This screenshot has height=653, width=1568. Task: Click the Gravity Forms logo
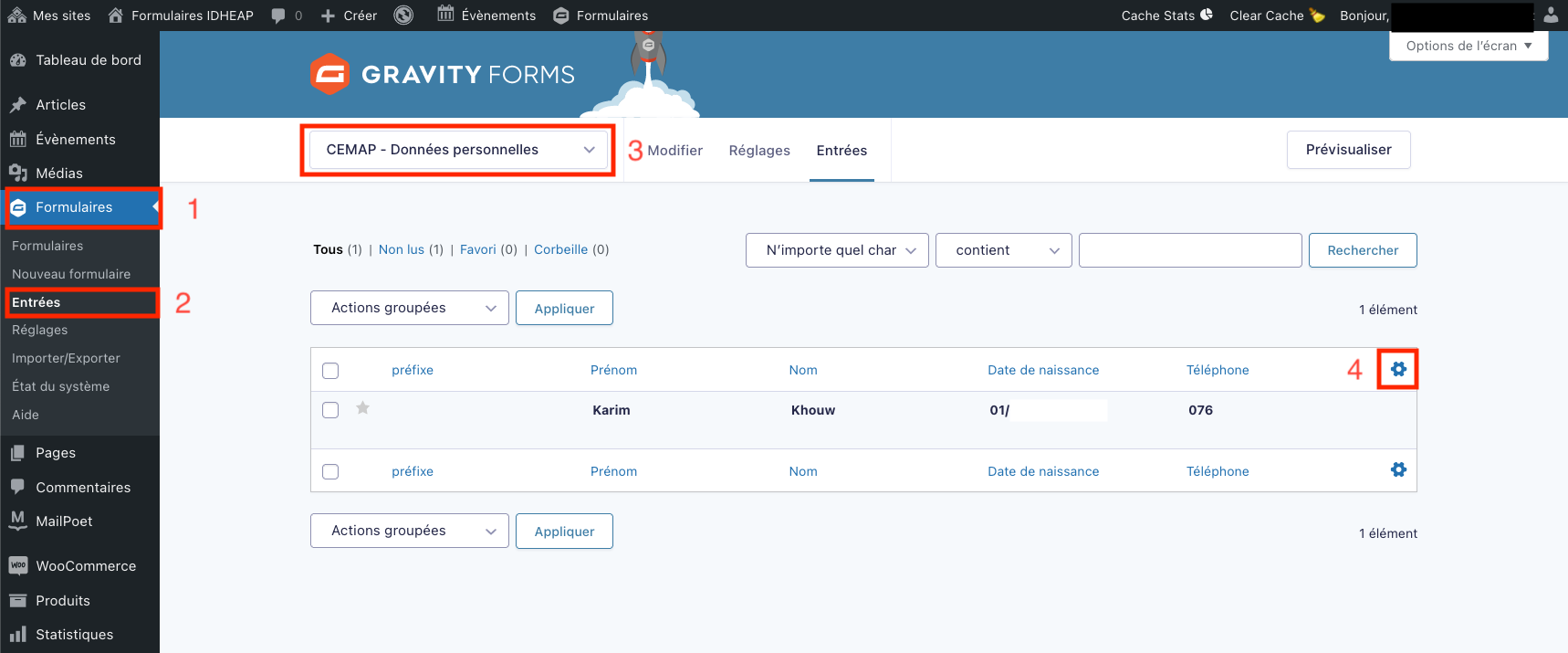click(442, 74)
